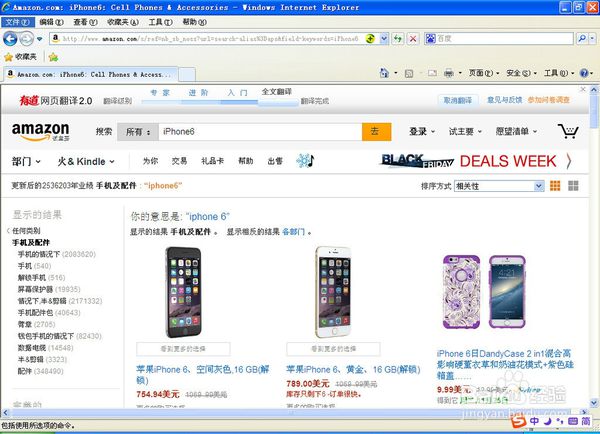Close the Youdao translation bar
Viewport: 600px width, 434px height.
coord(583,90)
